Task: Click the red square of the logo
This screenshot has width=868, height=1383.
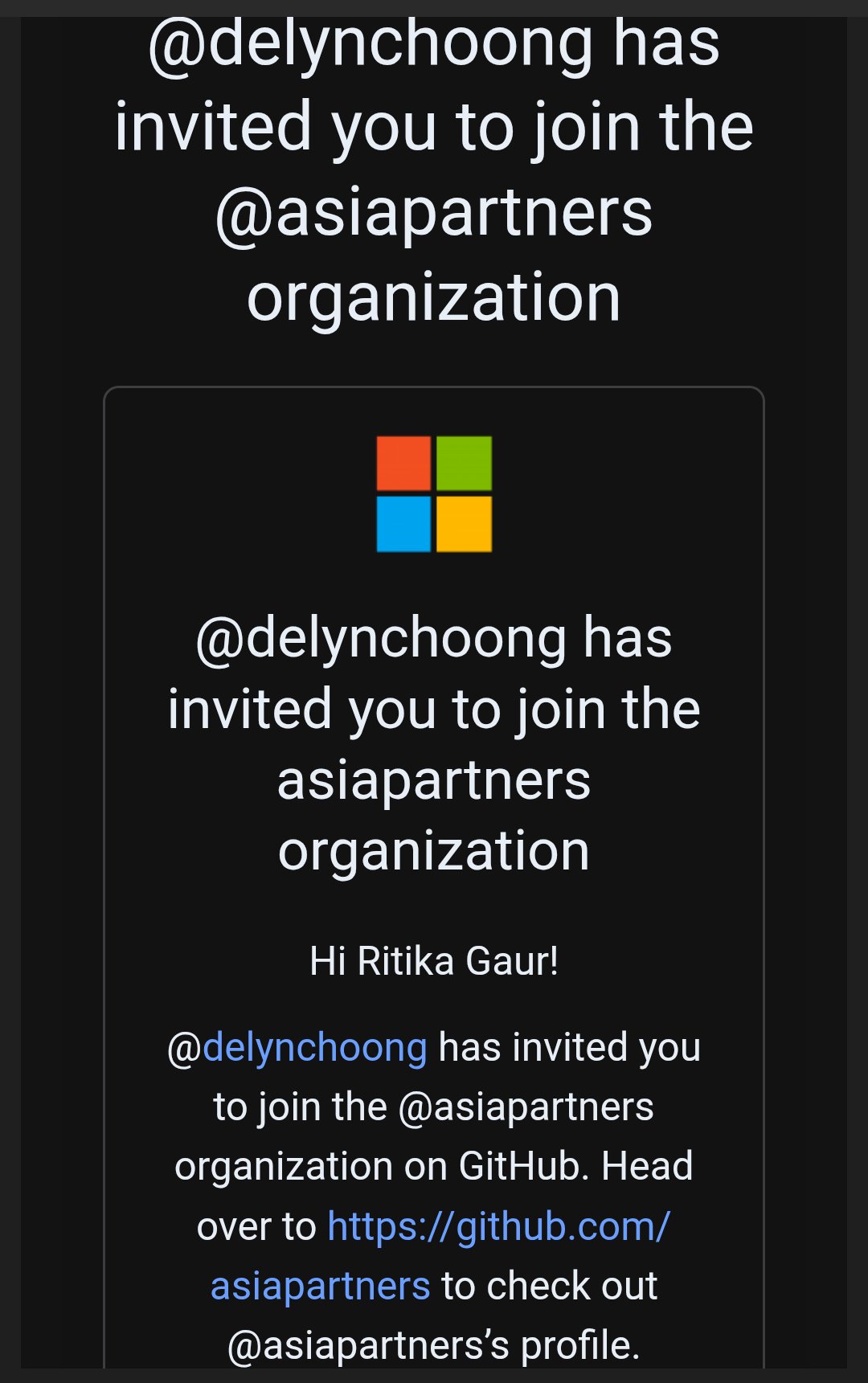Action: 403,464
